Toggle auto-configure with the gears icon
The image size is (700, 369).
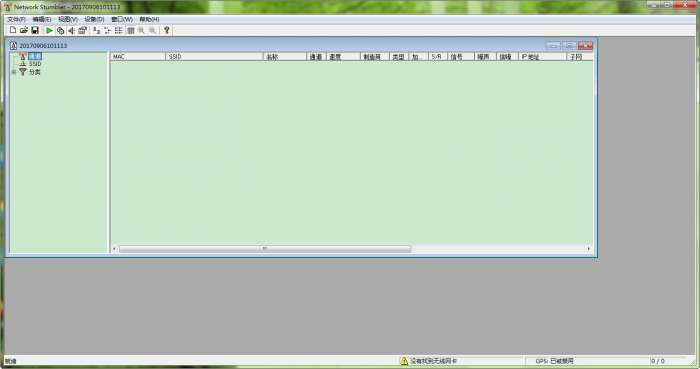60,30
